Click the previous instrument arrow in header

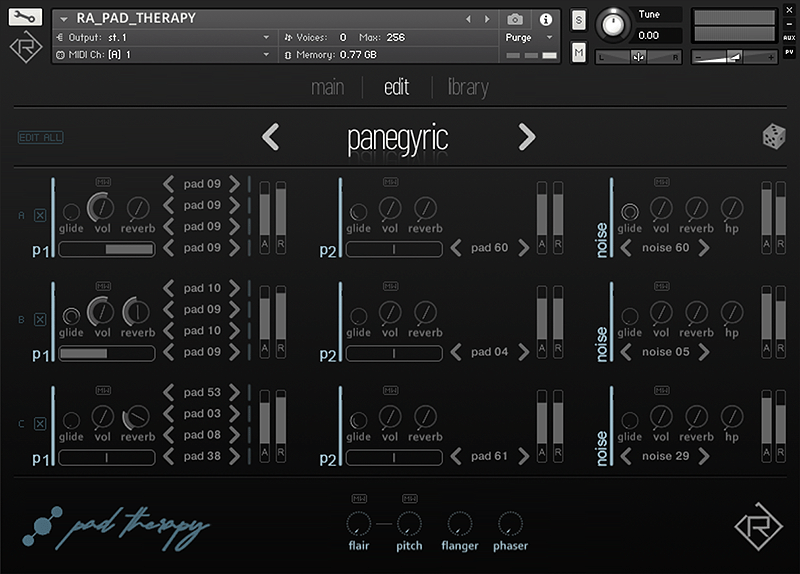(468, 19)
